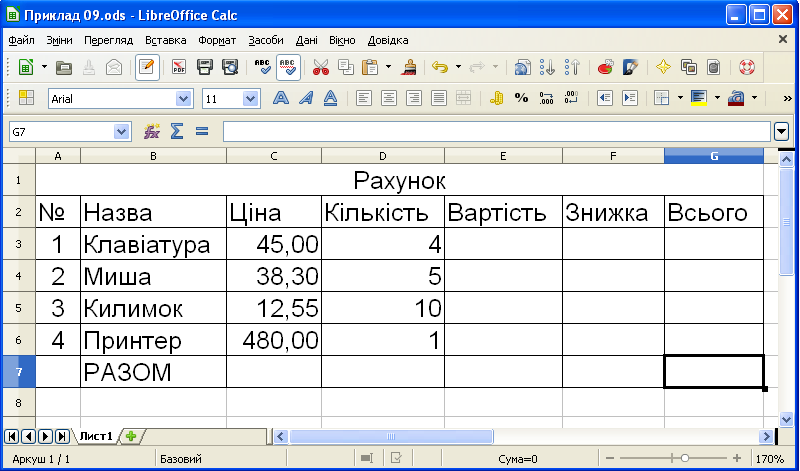This screenshot has width=800, height=471.
Task: Open the Background Color dropdown arrow
Action: [x=717, y=98]
